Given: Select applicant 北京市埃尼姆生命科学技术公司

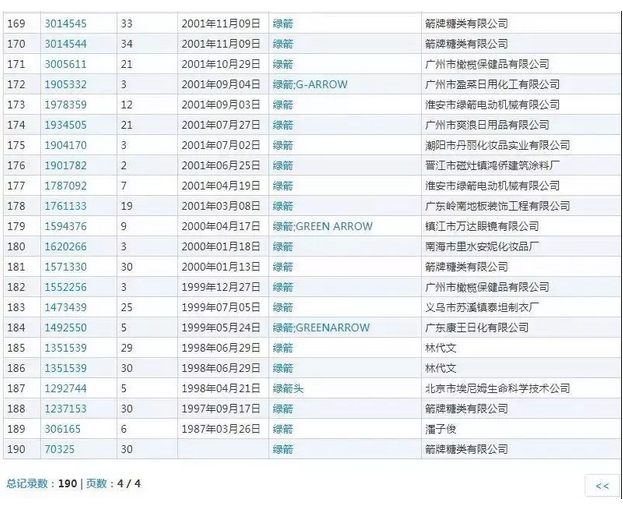Looking at the screenshot, I should click(497, 388).
